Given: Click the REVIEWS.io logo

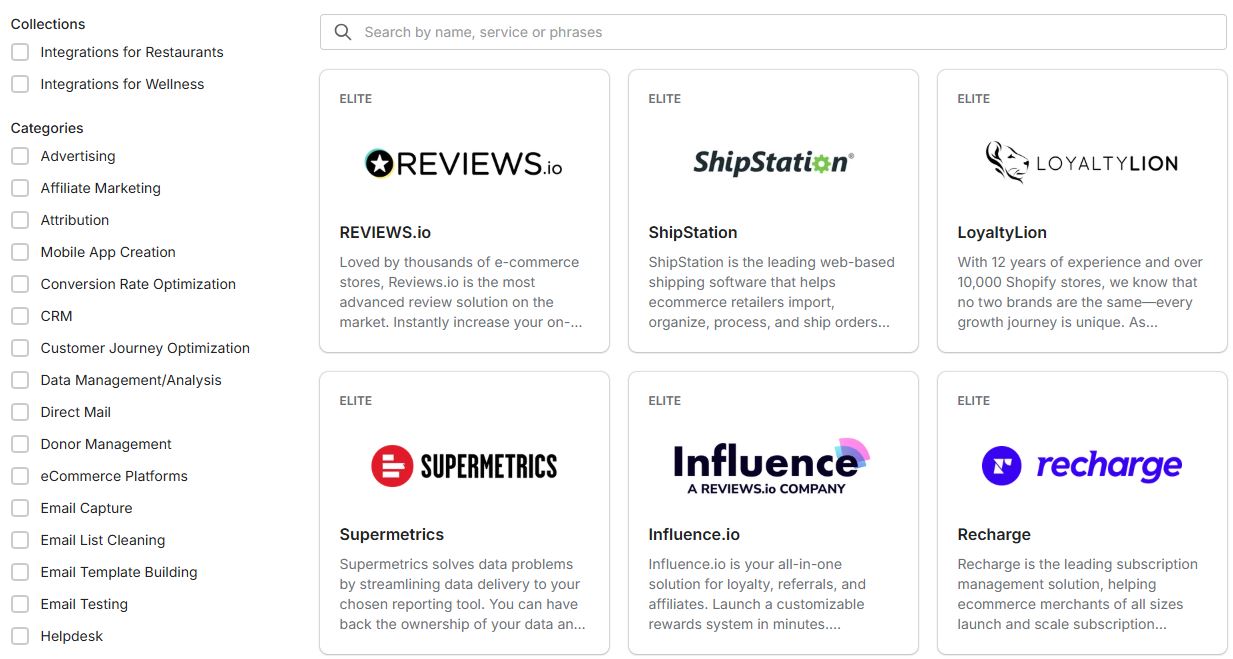Looking at the screenshot, I should [464, 160].
